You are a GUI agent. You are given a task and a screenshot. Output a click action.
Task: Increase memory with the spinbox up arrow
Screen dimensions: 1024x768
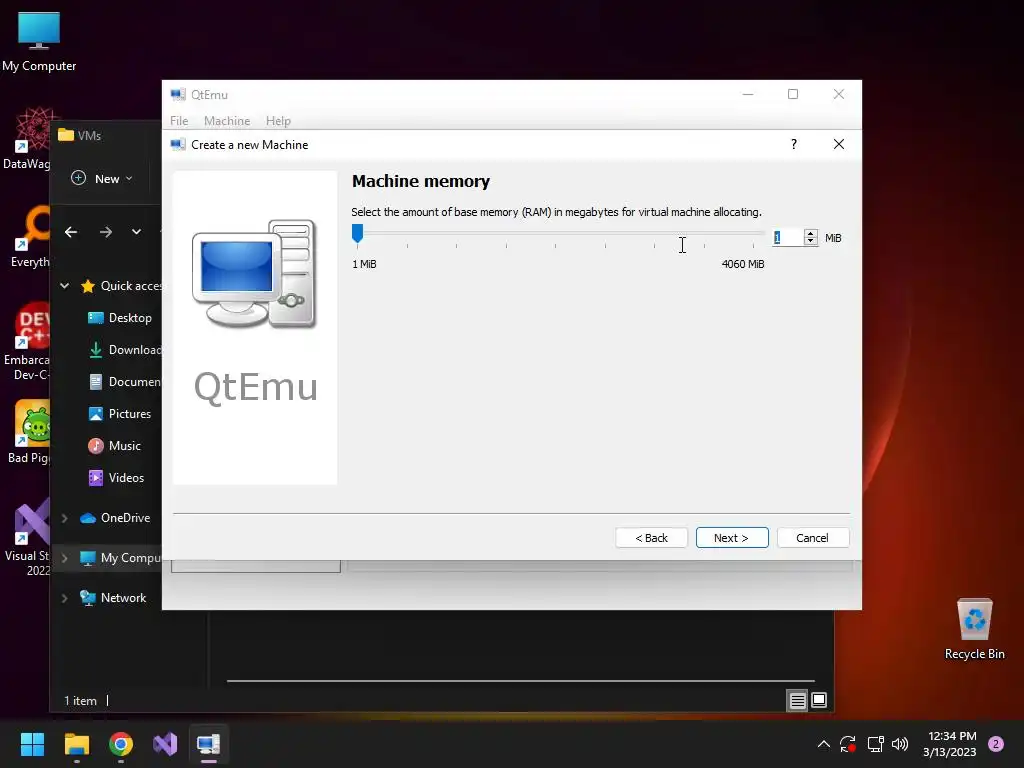810,234
